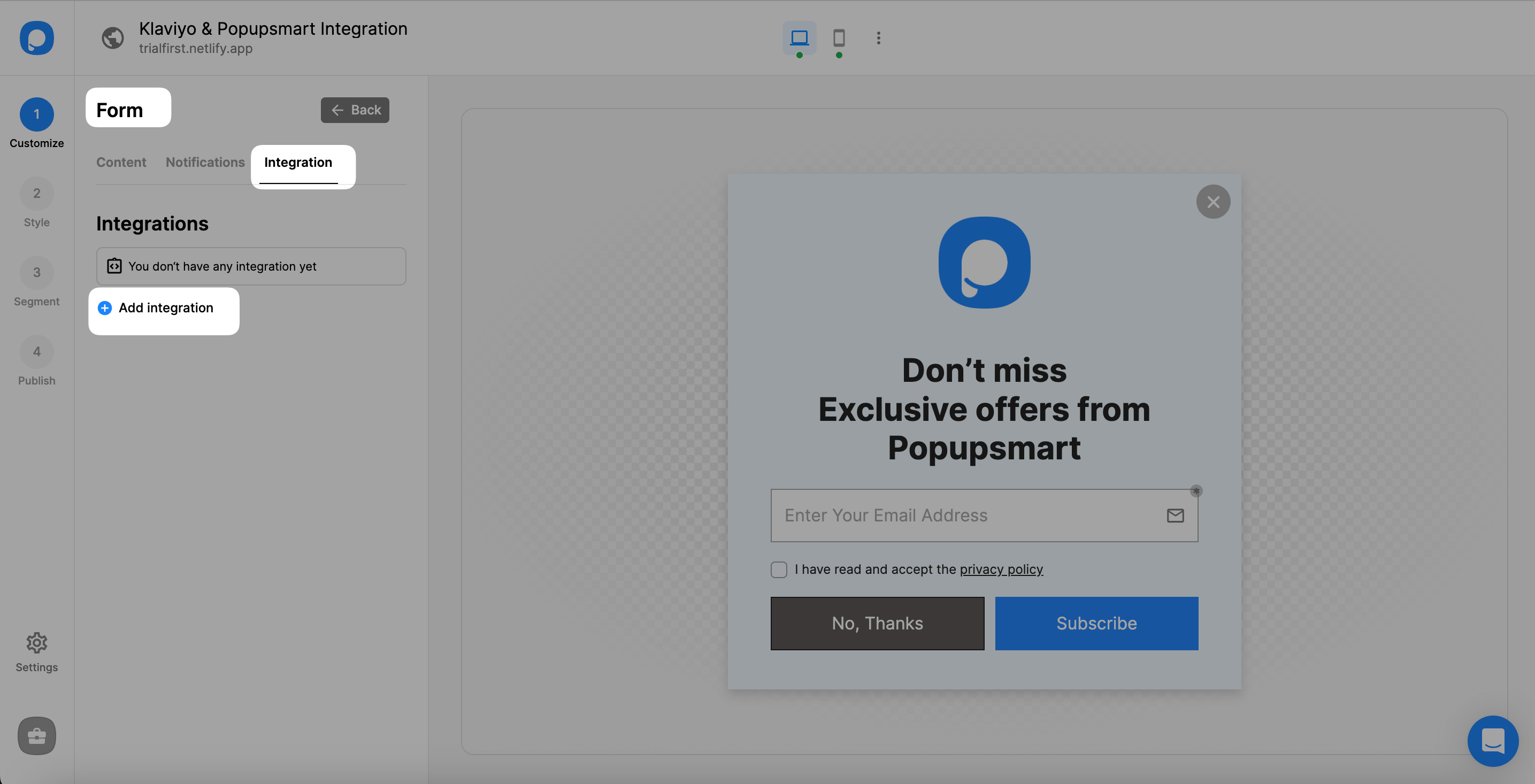The width and height of the screenshot is (1535, 784).
Task: Open the live chat bubble
Action: (x=1492, y=741)
